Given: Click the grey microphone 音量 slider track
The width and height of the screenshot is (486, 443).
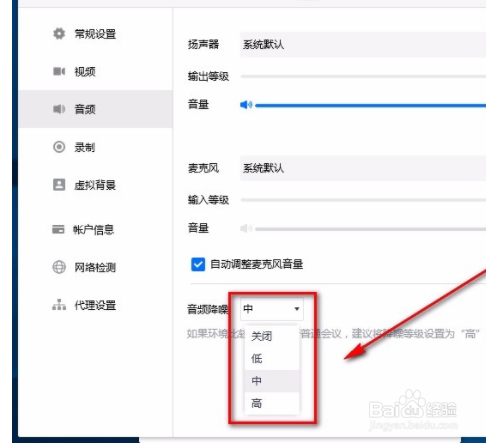Looking at the screenshot, I should click(x=370, y=229).
